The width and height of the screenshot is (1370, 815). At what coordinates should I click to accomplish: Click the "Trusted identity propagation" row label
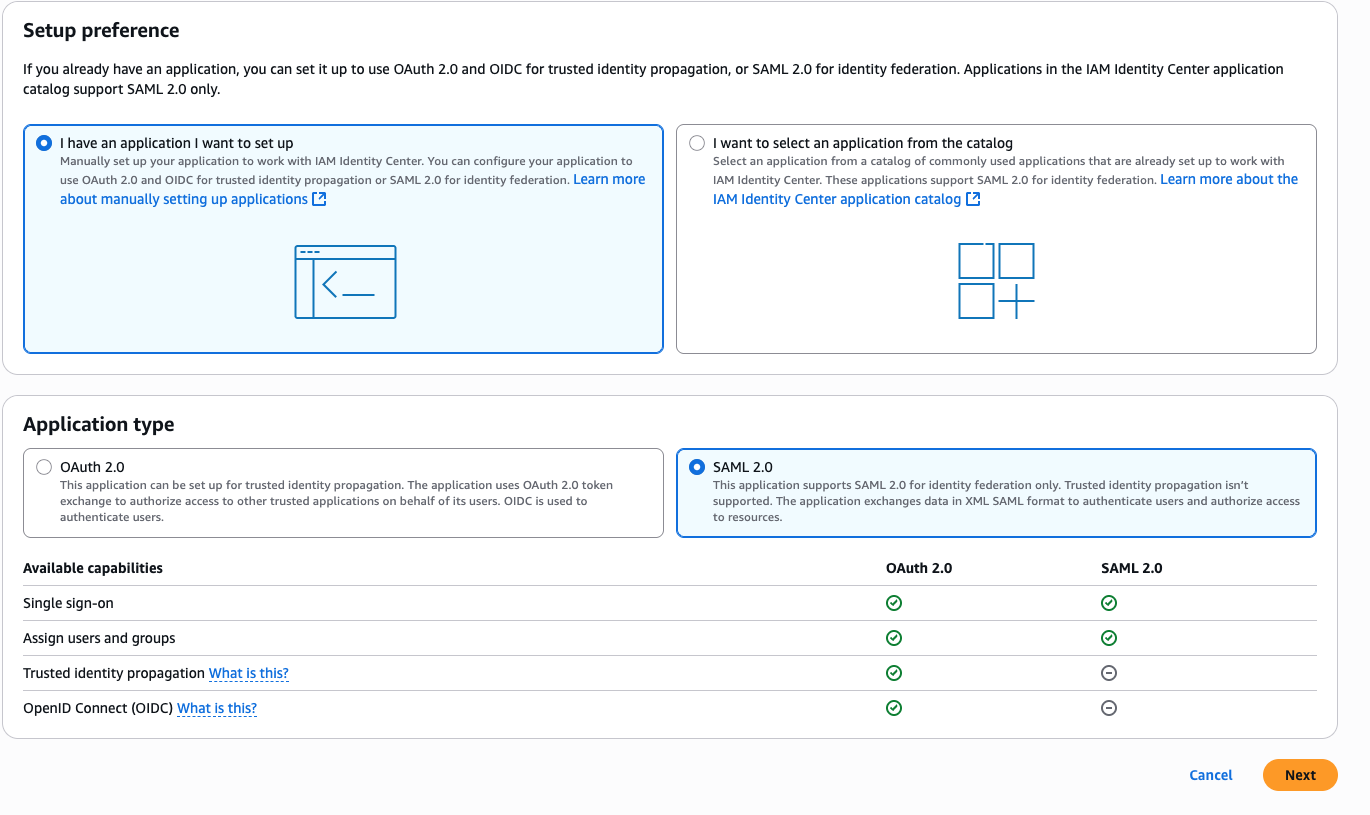(x=114, y=673)
